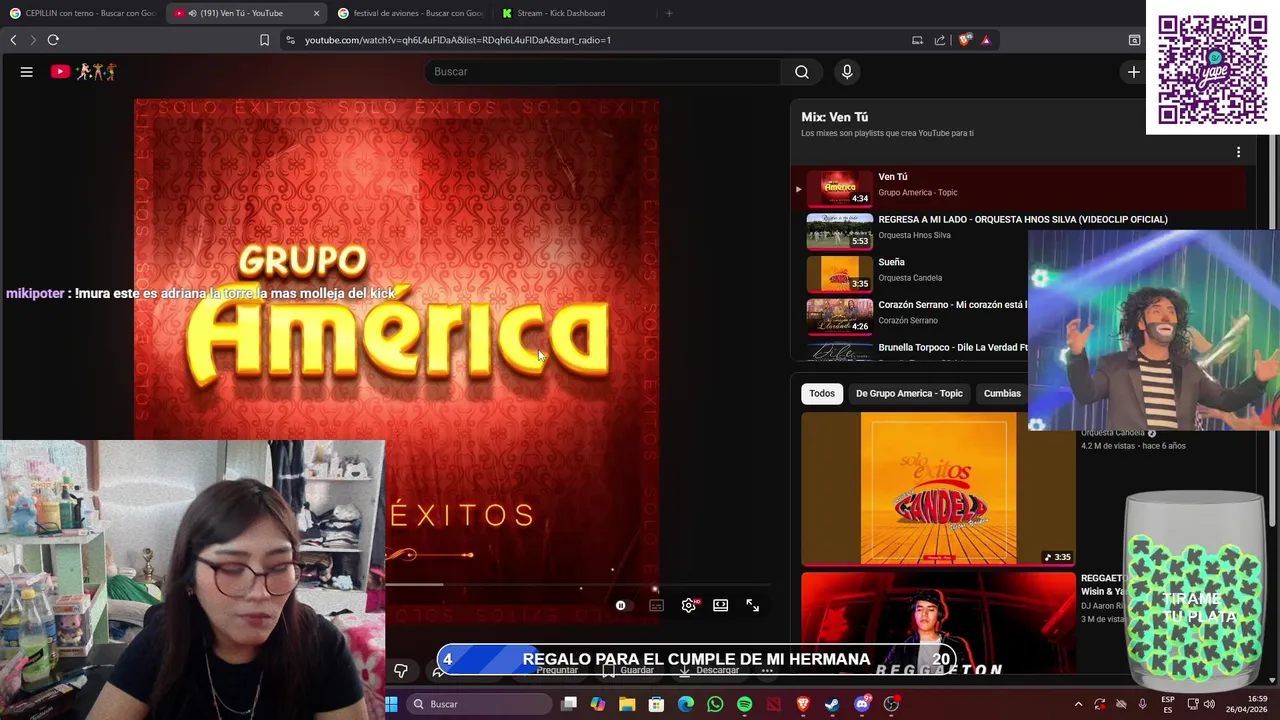Open Steam from the taskbar
This screenshot has width=1280, height=720.
(832, 704)
